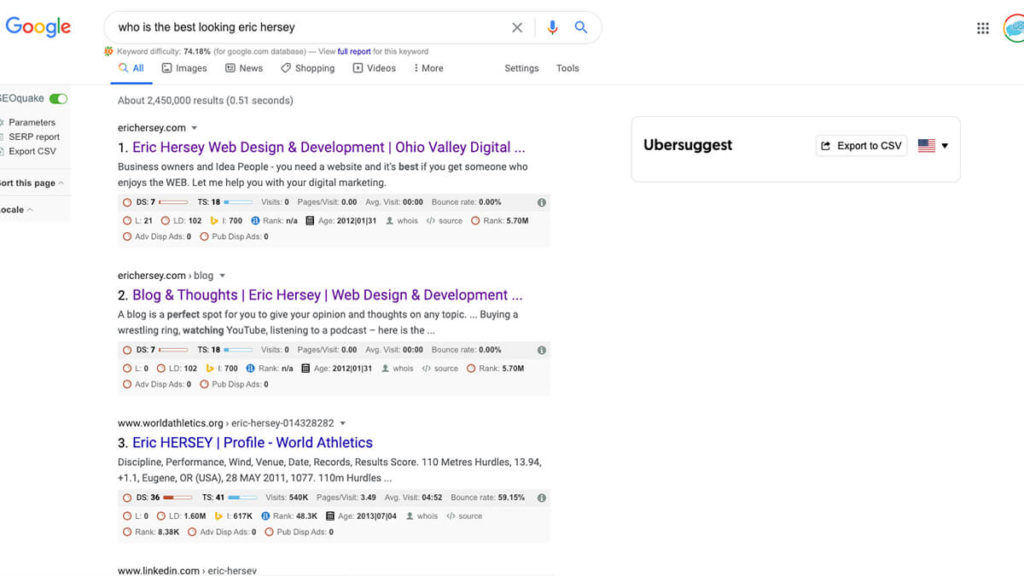Click info icon in World Athletics SEOquake bar
Viewport: 1024px width, 576px height.
(x=541, y=497)
